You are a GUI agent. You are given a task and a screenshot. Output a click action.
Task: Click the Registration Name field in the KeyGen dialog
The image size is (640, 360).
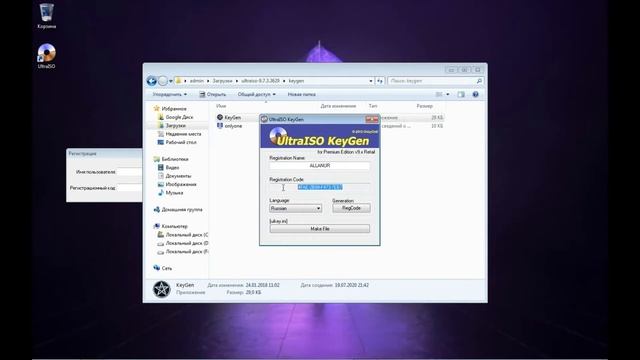pyautogui.click(x=320, y=166)
